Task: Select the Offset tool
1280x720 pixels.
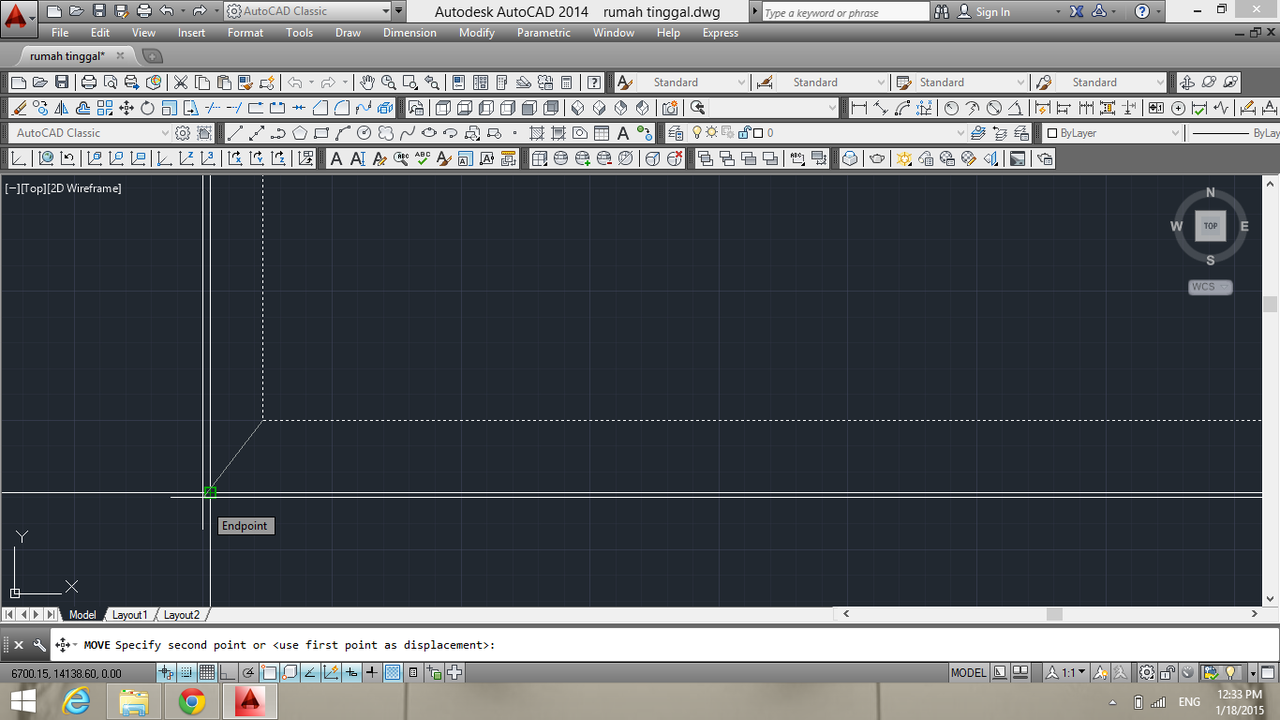Action: click(83, 108)
